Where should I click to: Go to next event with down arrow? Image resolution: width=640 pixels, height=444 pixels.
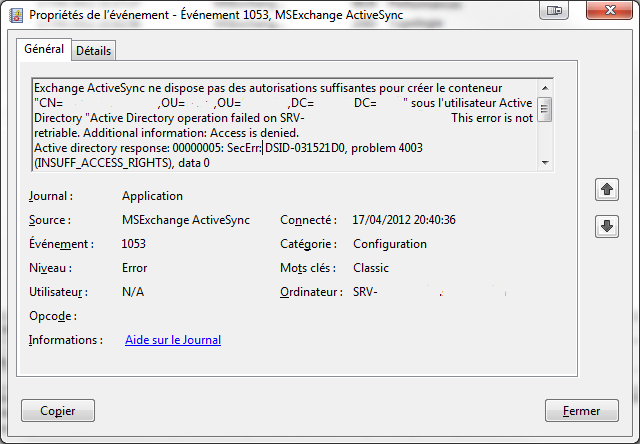click(x=607, y=226)
